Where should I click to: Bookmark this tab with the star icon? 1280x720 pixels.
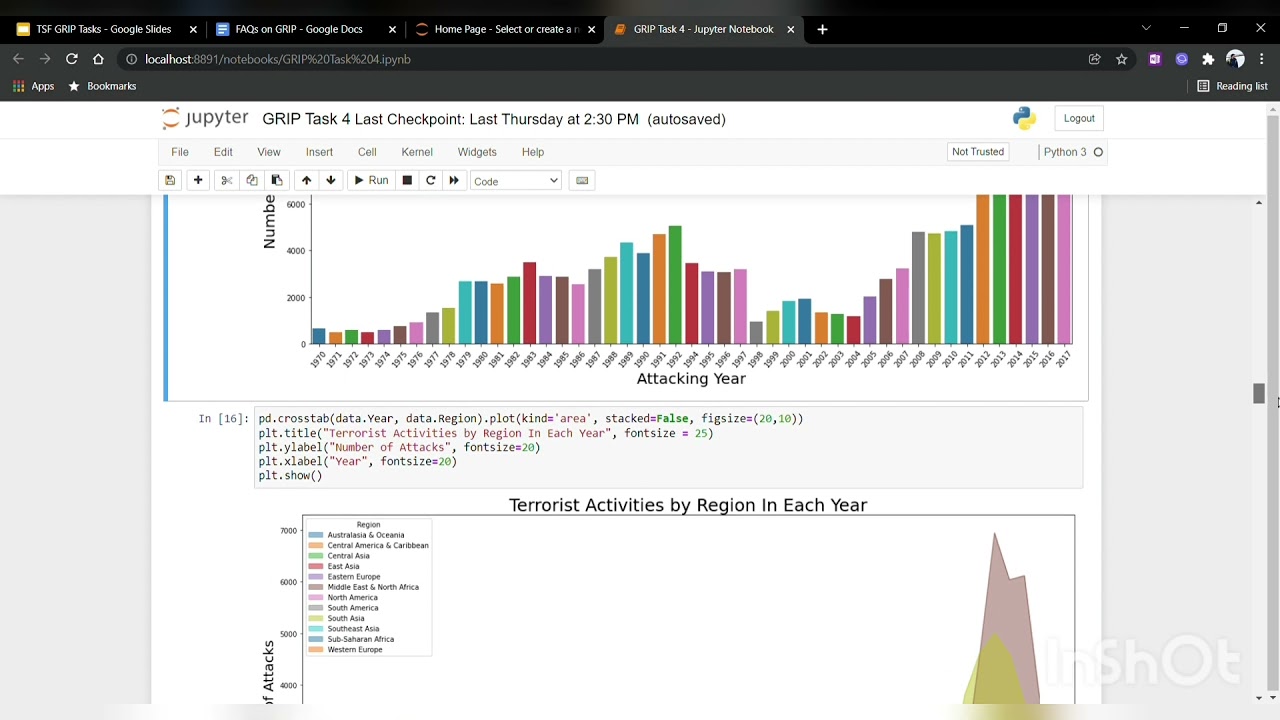(x=1122, y=59)
